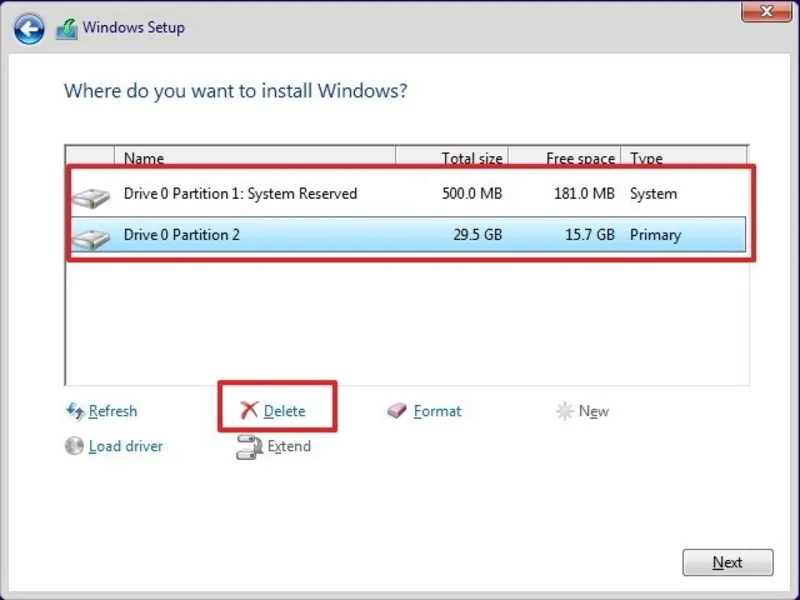The height and width of the screenshot is (600, 800).
Task: Click the drive icon beside Partition 2
Action: pos(91,236)
